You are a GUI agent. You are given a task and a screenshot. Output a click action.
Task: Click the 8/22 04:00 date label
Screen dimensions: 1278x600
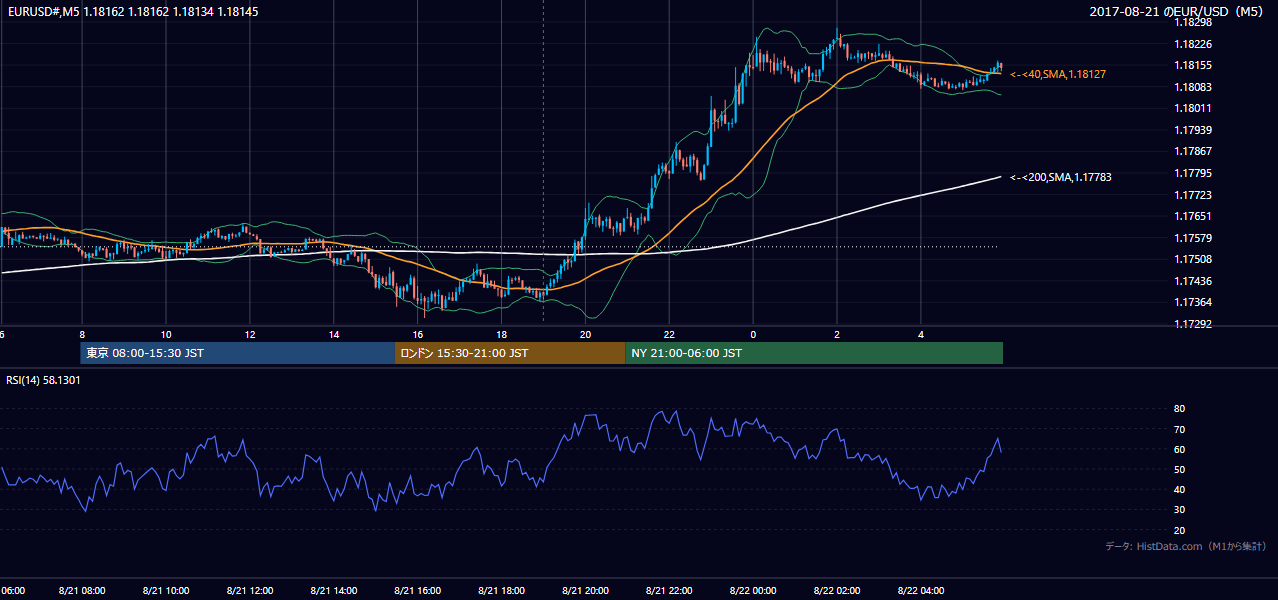point(922,591)
